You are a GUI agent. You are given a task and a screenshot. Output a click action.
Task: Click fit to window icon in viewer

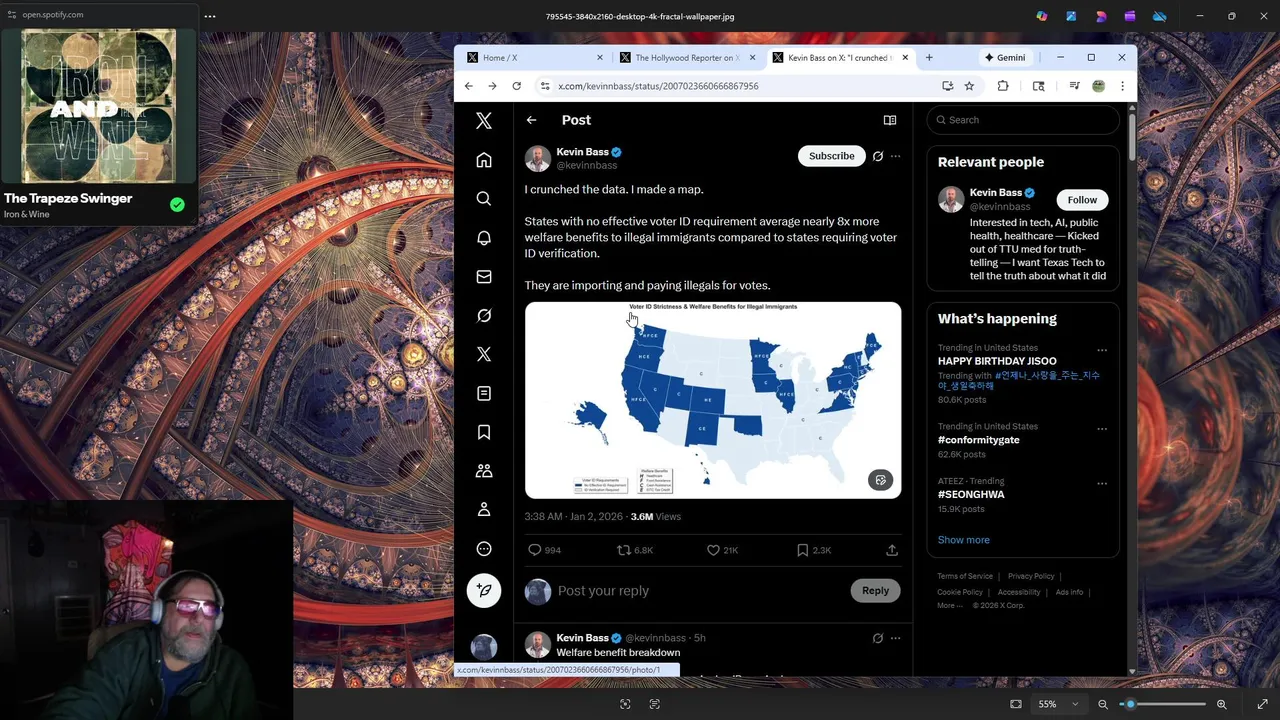pyautogui.click(x=1016, y=704)
